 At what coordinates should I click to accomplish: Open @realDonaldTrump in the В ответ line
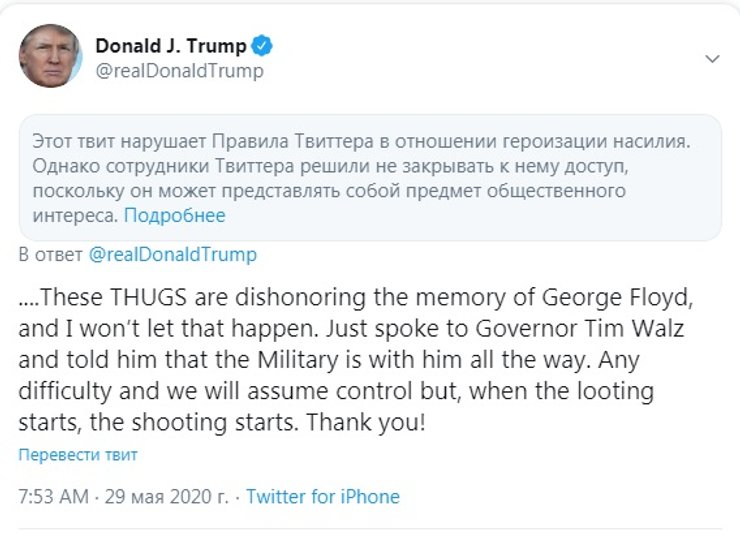click(172, 254)
